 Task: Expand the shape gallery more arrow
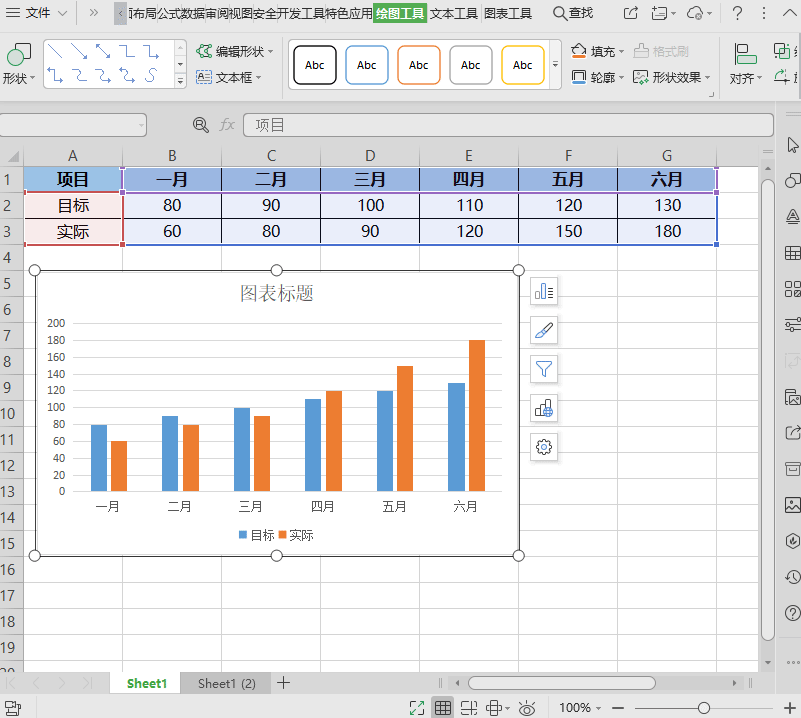[180, 80]
